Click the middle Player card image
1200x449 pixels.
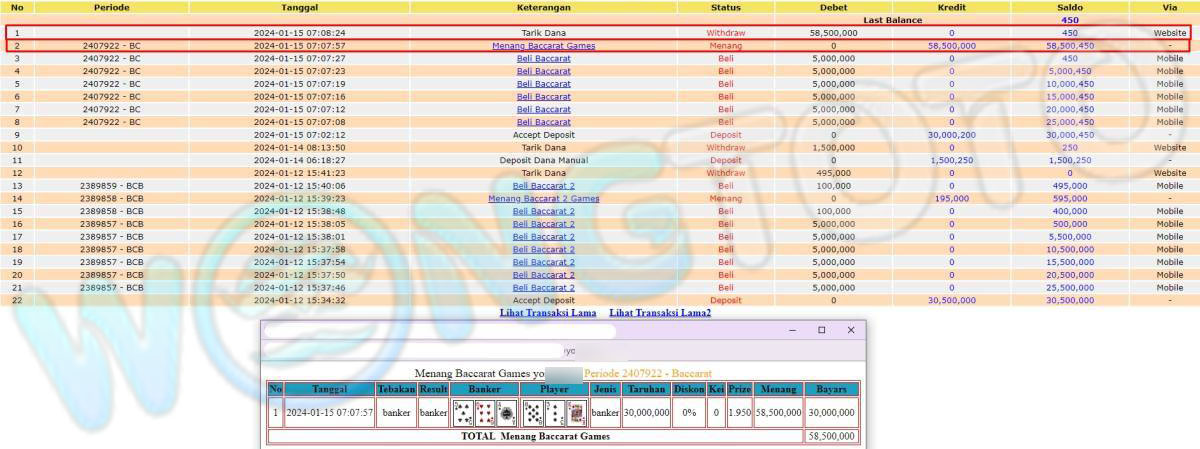[555, 411]
